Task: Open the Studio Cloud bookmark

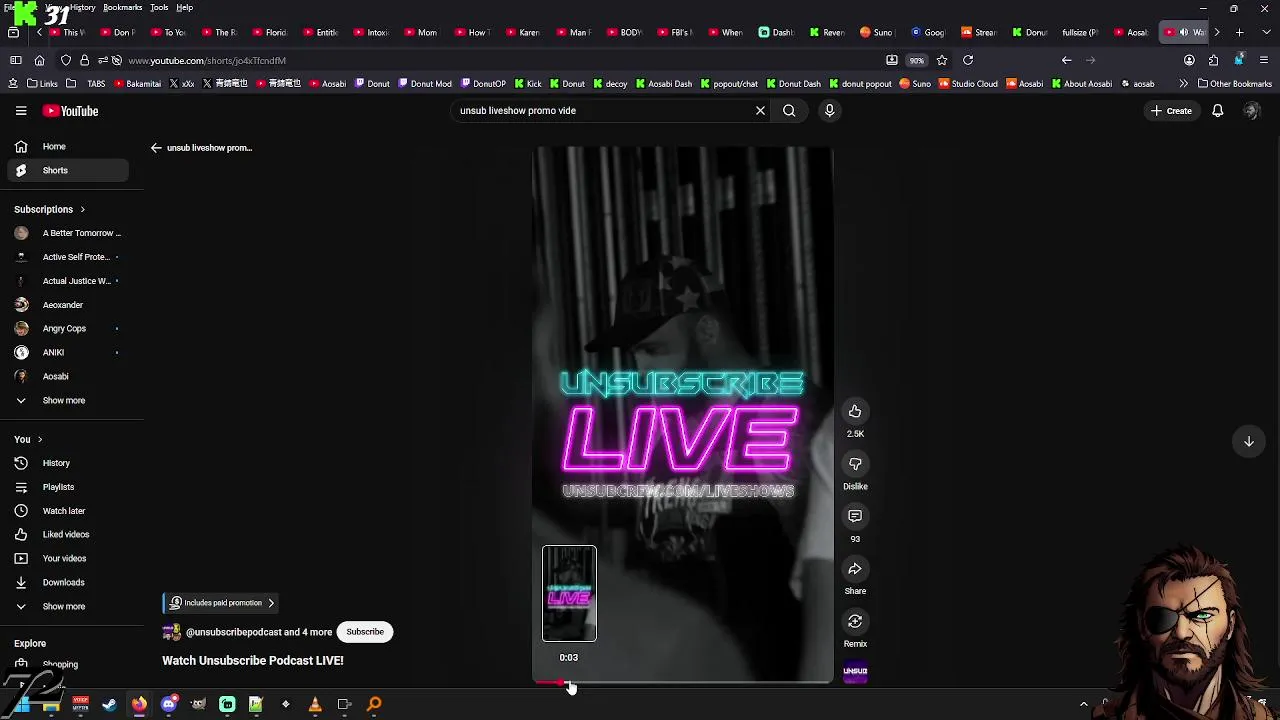Action: pos(968,84)
